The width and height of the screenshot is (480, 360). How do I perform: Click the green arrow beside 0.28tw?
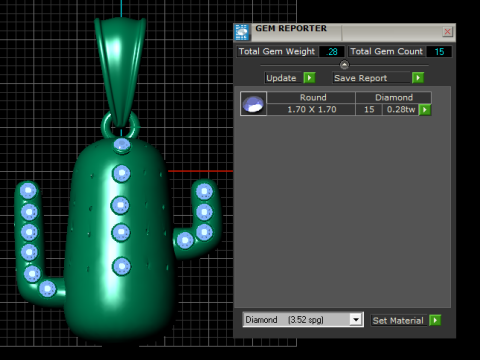pyautogui.click(x=425, y=110)
